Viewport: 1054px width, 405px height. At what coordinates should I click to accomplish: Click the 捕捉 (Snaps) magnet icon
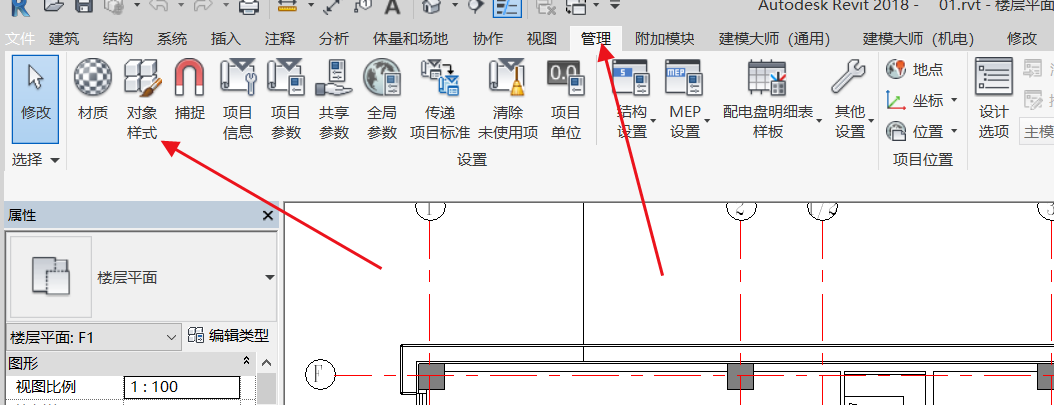coord(189,92)
